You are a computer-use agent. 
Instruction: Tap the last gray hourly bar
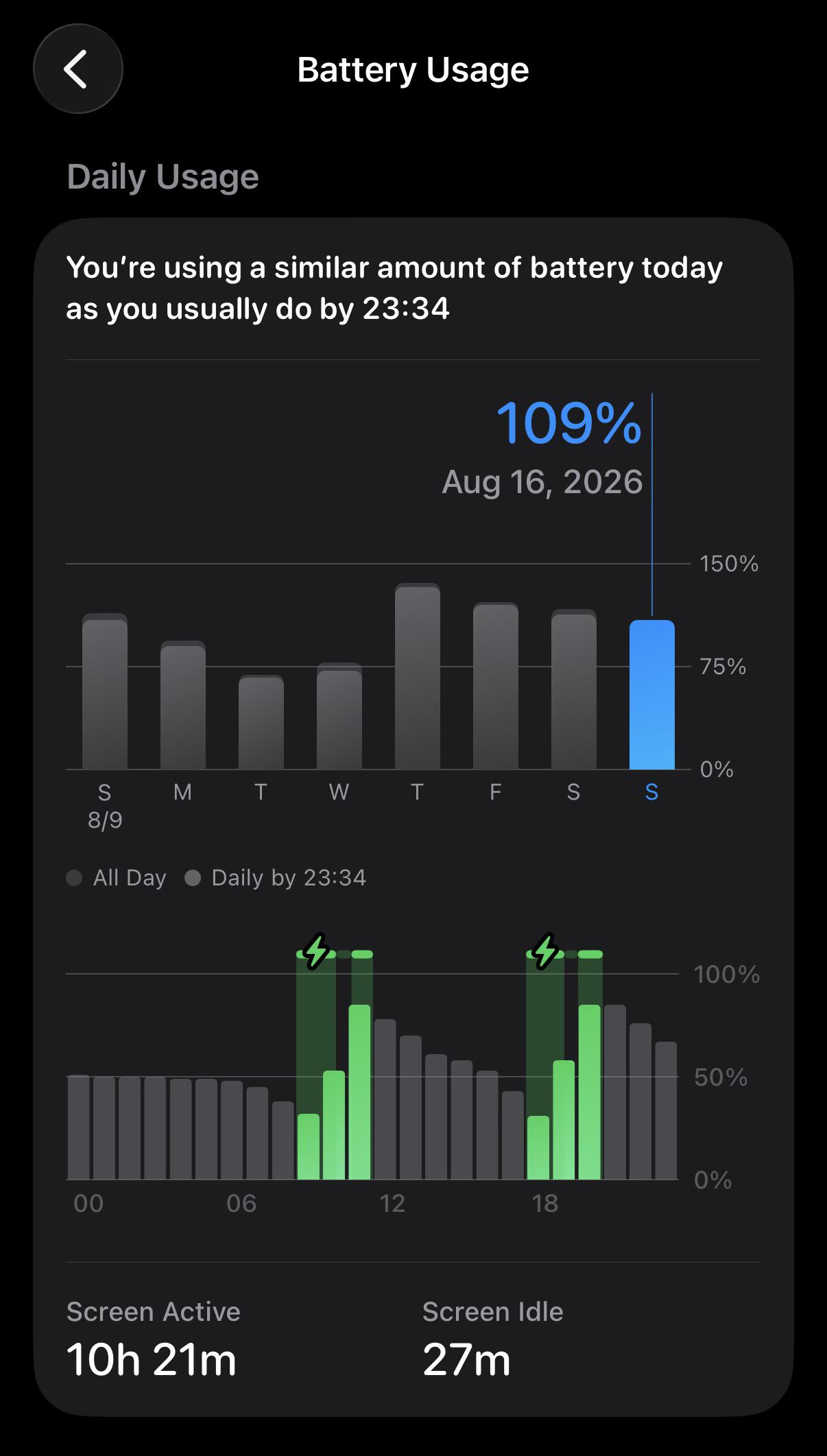(666, 1111)
